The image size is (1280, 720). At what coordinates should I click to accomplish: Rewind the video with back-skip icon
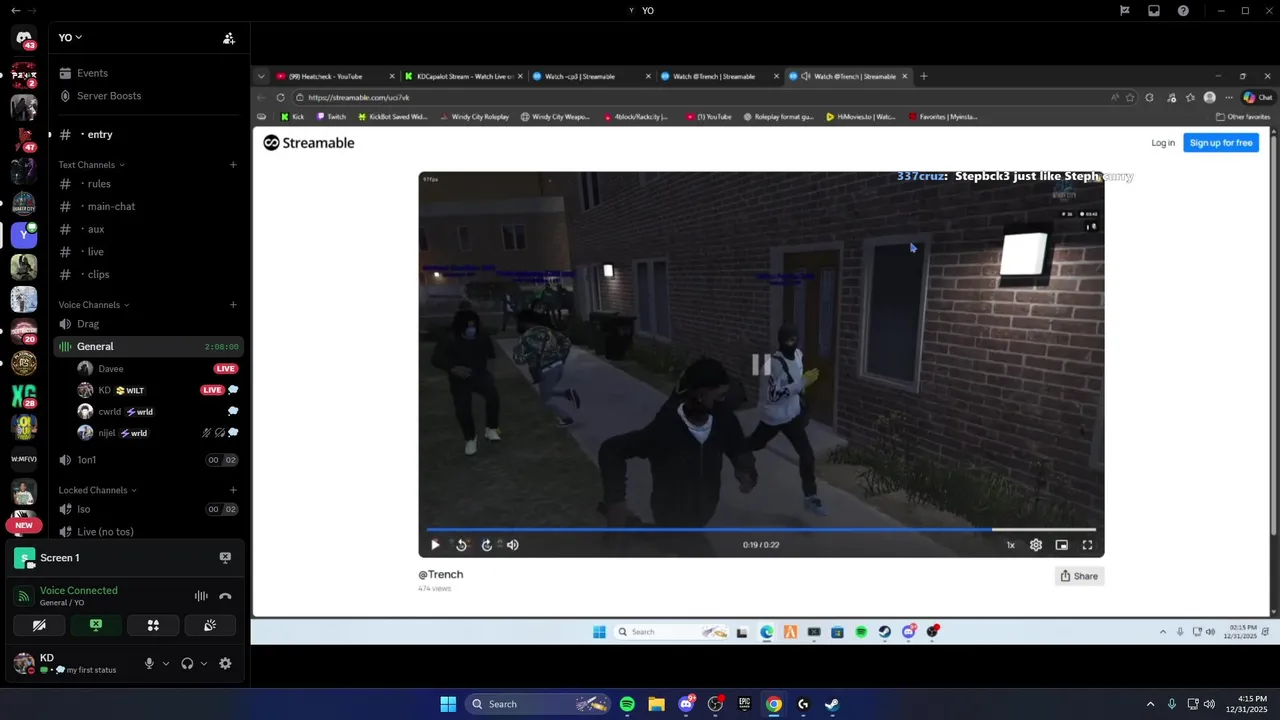(x=461, y=545)
